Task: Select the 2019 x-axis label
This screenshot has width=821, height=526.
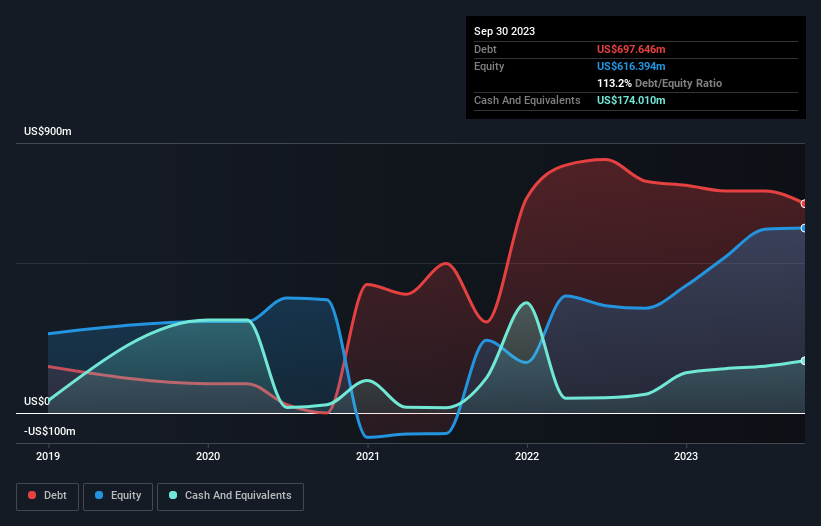Action: pyautogui.click(x=48, y=456)
